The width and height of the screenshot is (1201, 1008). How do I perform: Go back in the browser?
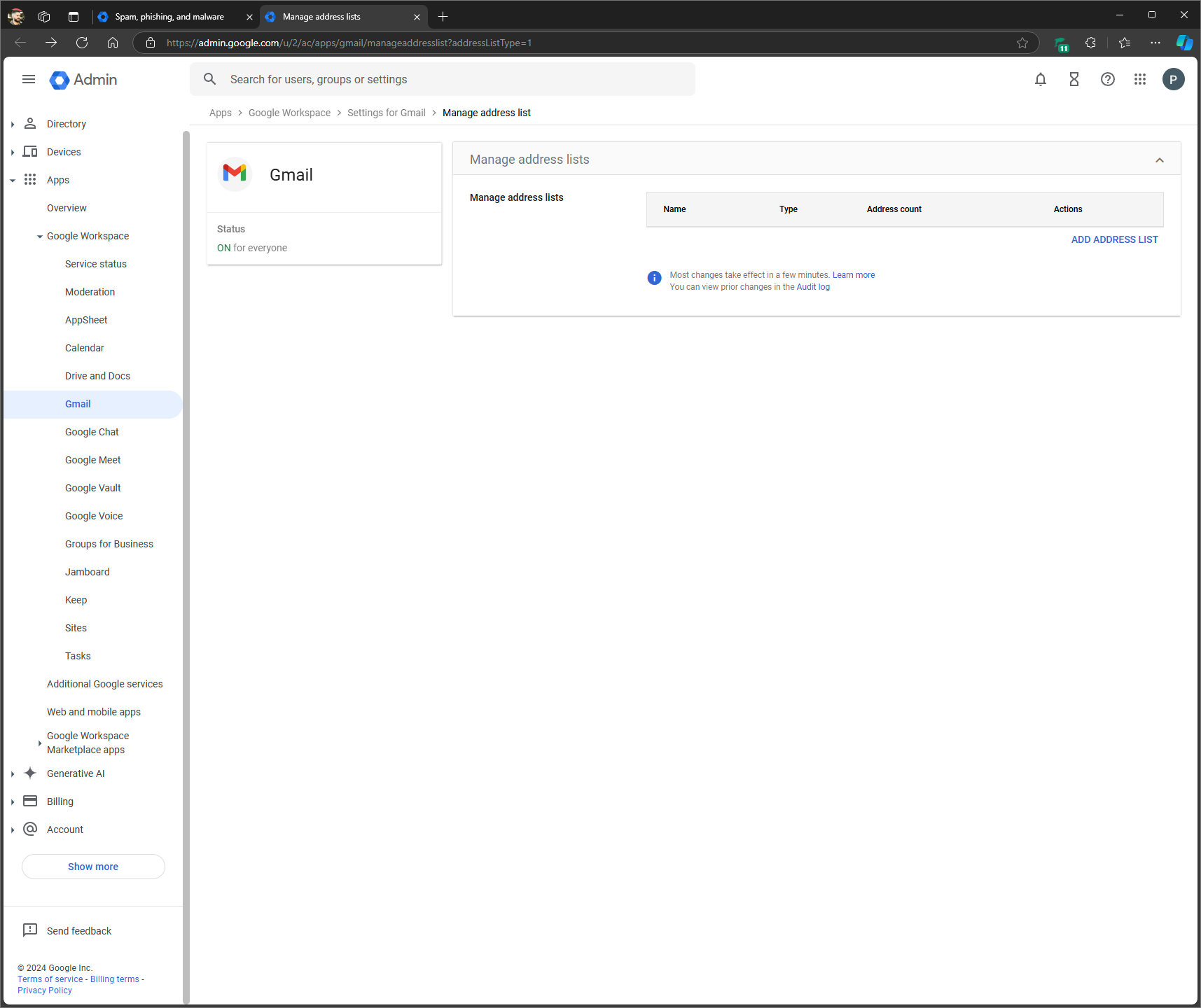[20, 43]
